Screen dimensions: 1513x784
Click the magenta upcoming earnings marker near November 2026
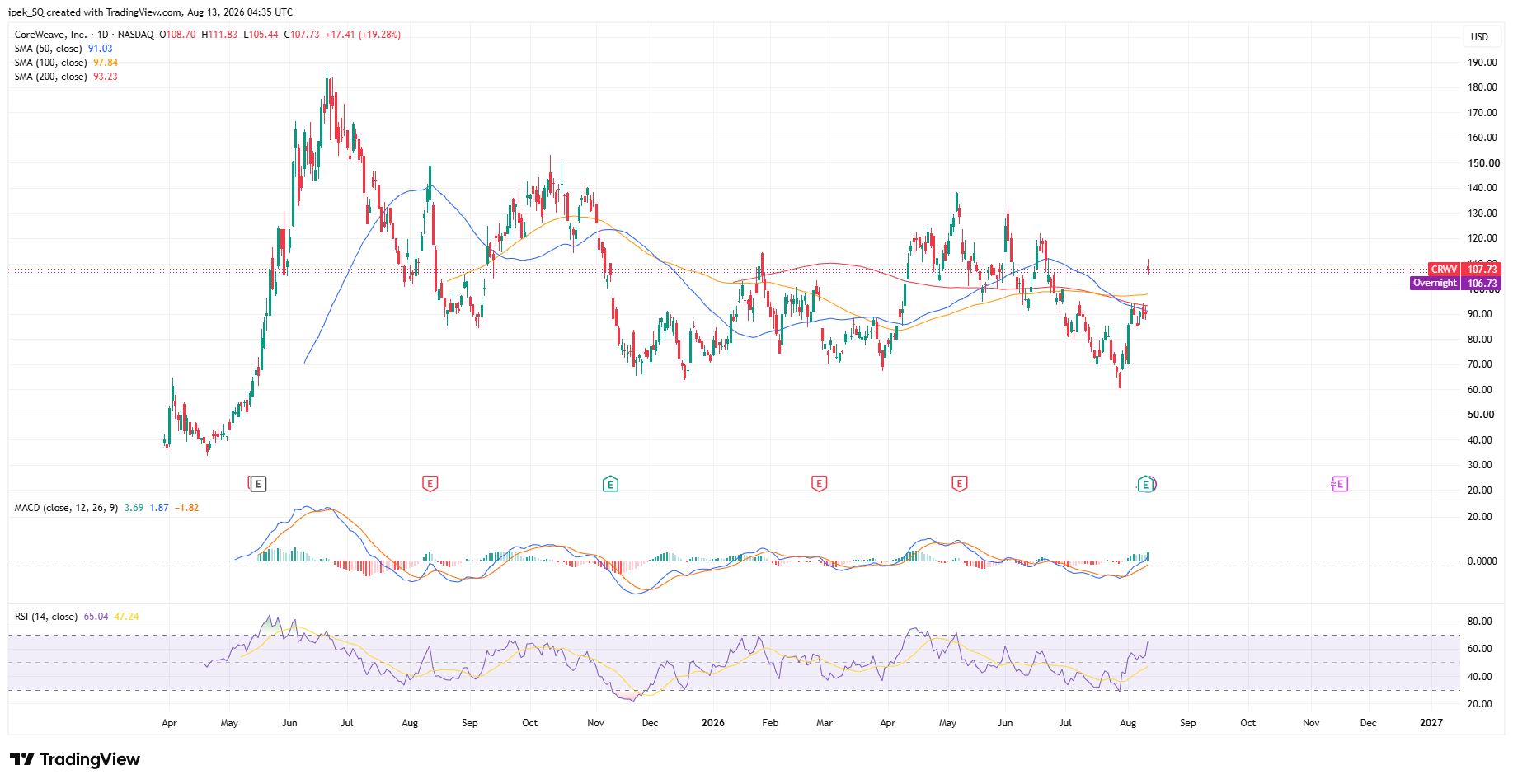1340,484
